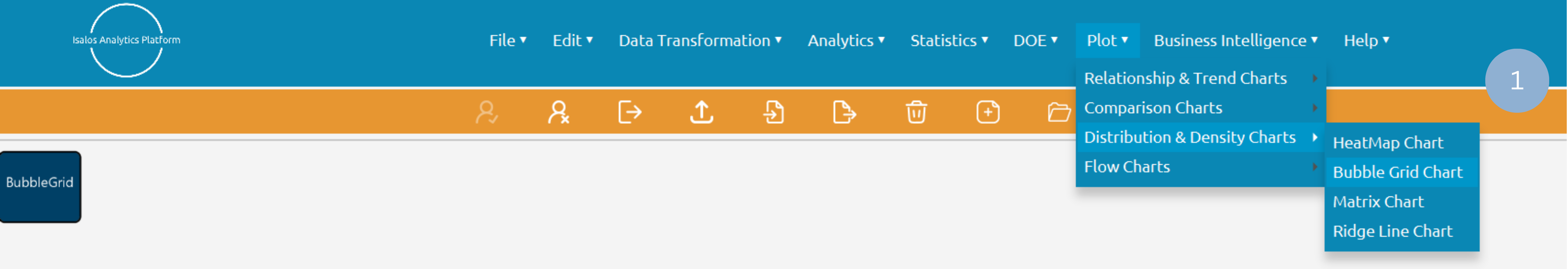This screenshot has width=1568, height=269.
Task: Click the user remove icon with X
Action: [x=558, y=112]
